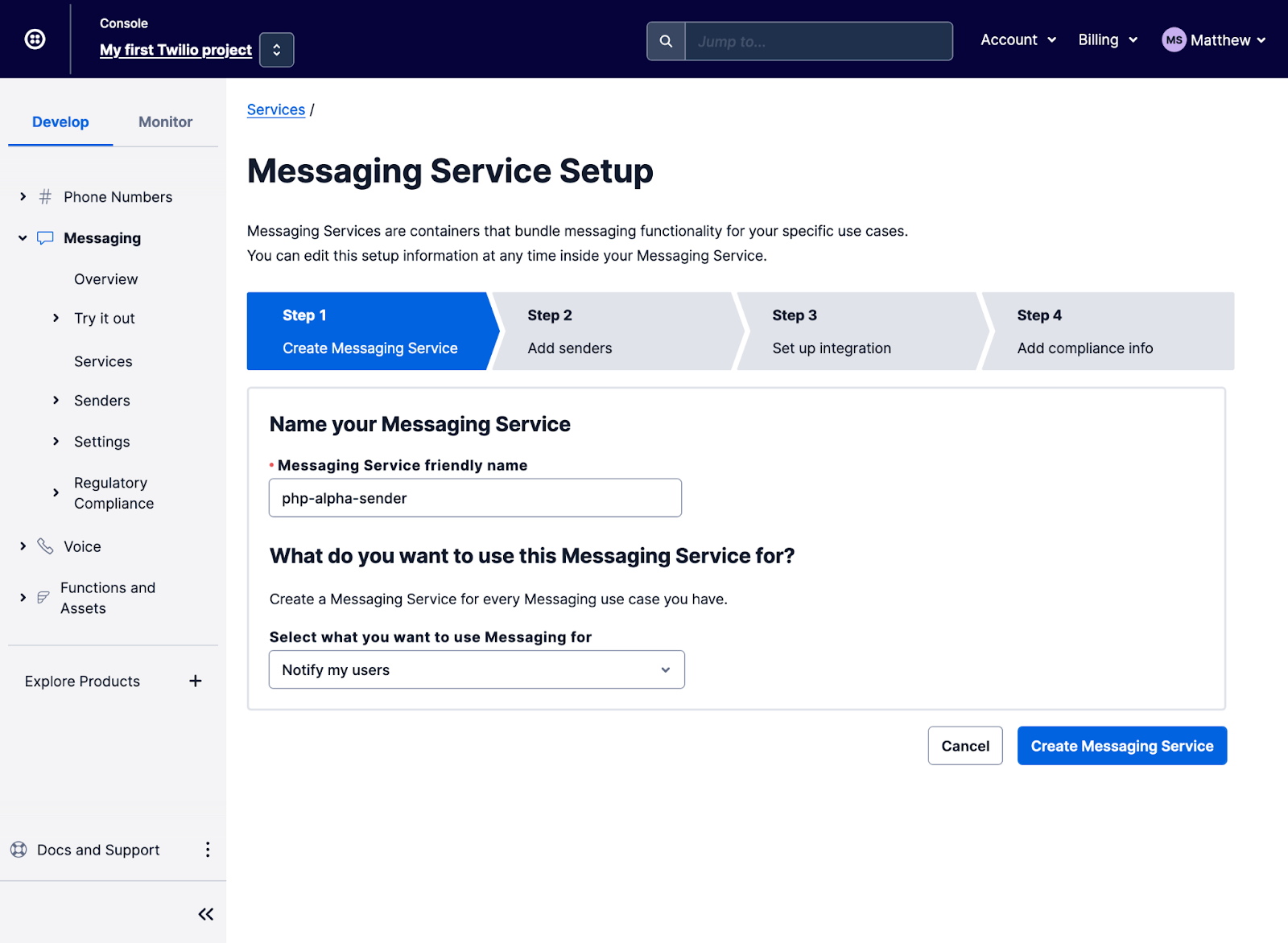1288x943 pixels.
Task: Click the Messaging chat bubble icon
Action: click(46, 238)
